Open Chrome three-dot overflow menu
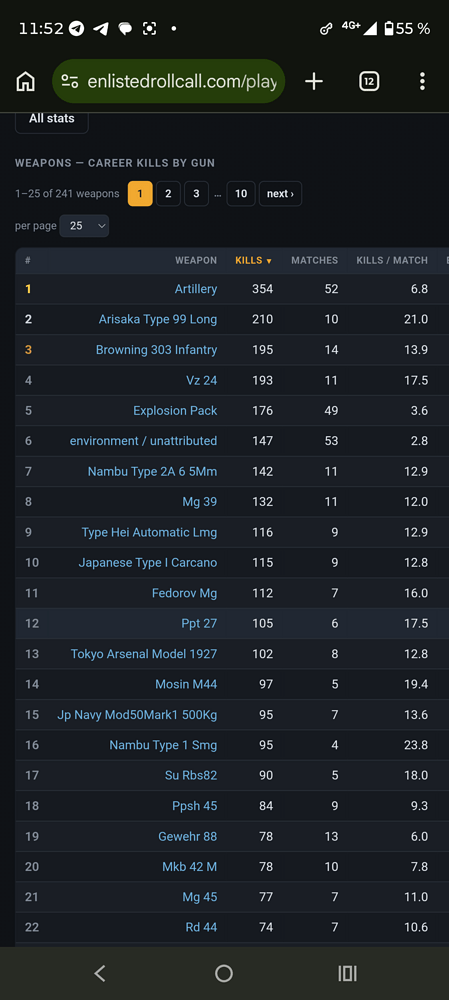This screenshot has height=1000, width=449. pos(422,82)
